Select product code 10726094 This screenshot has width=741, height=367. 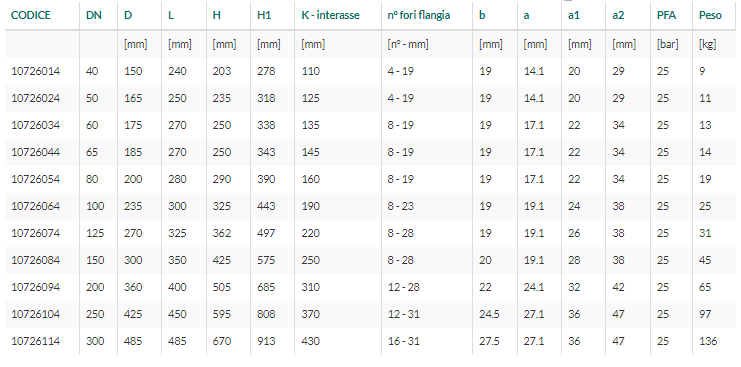point(35,287)
